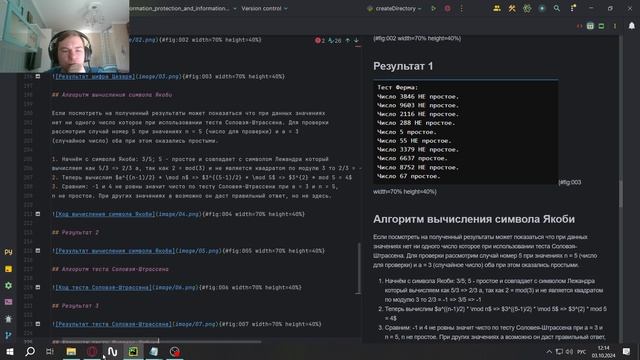
Task: Click gutter image icon beside Код вычисления символа Якоби
Action: pos(38,214)
